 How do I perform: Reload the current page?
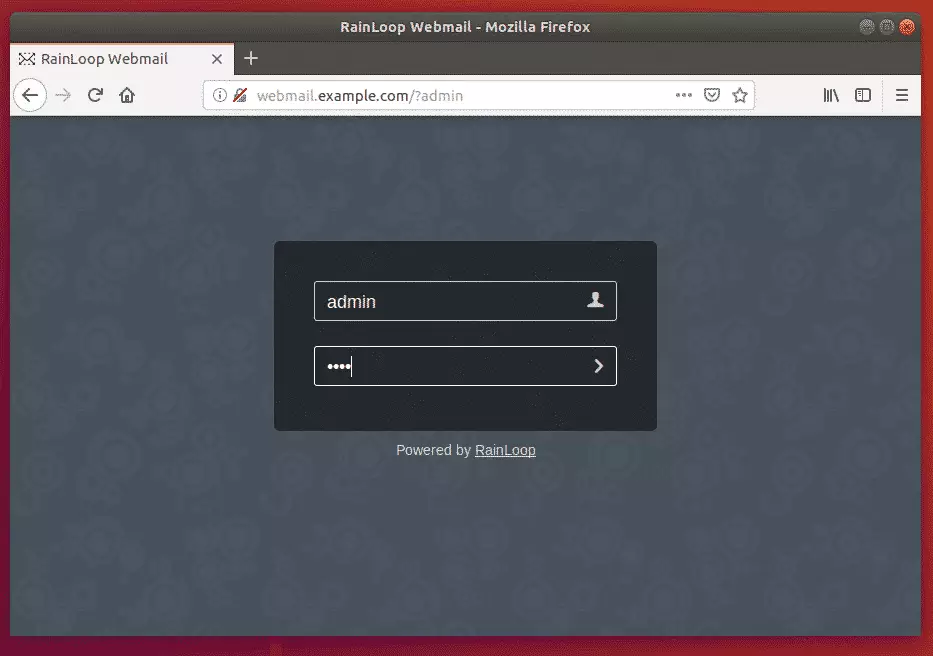pyautogui.click(x=95, y=95)
